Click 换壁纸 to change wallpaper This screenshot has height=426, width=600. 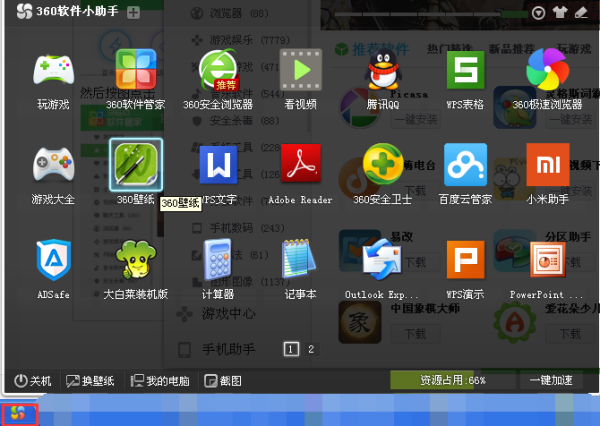tap(90, 381)
